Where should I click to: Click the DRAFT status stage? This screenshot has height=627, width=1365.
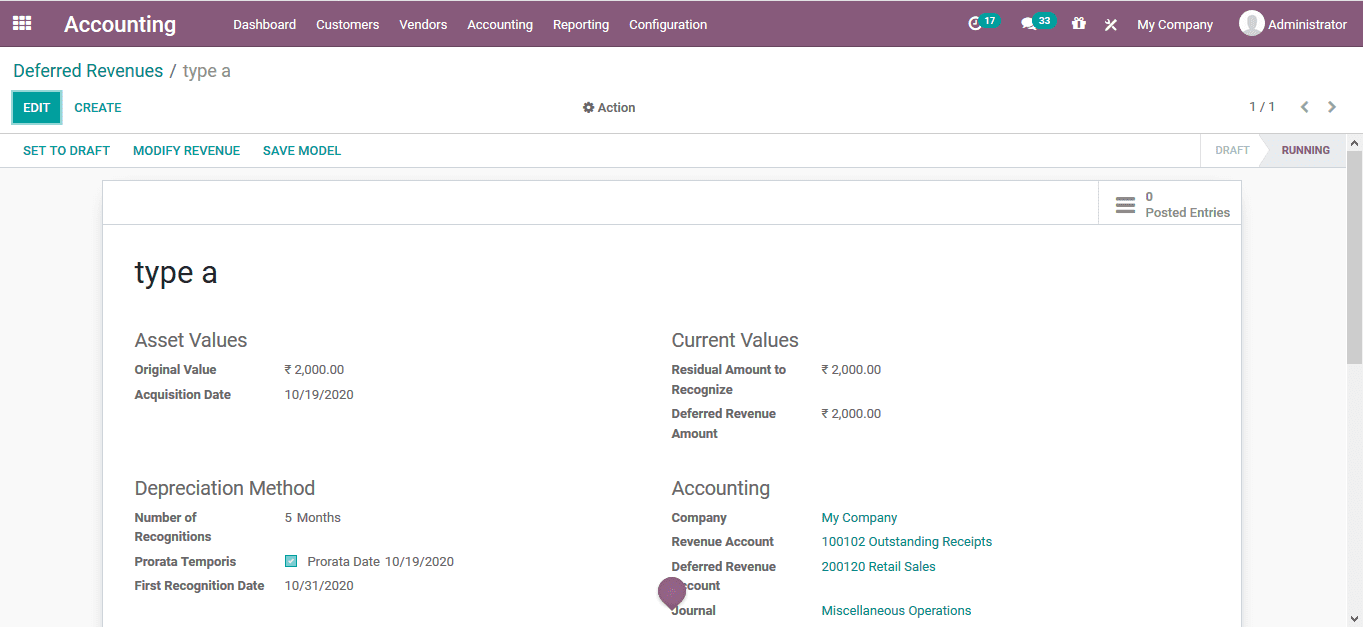(1231, 150)
